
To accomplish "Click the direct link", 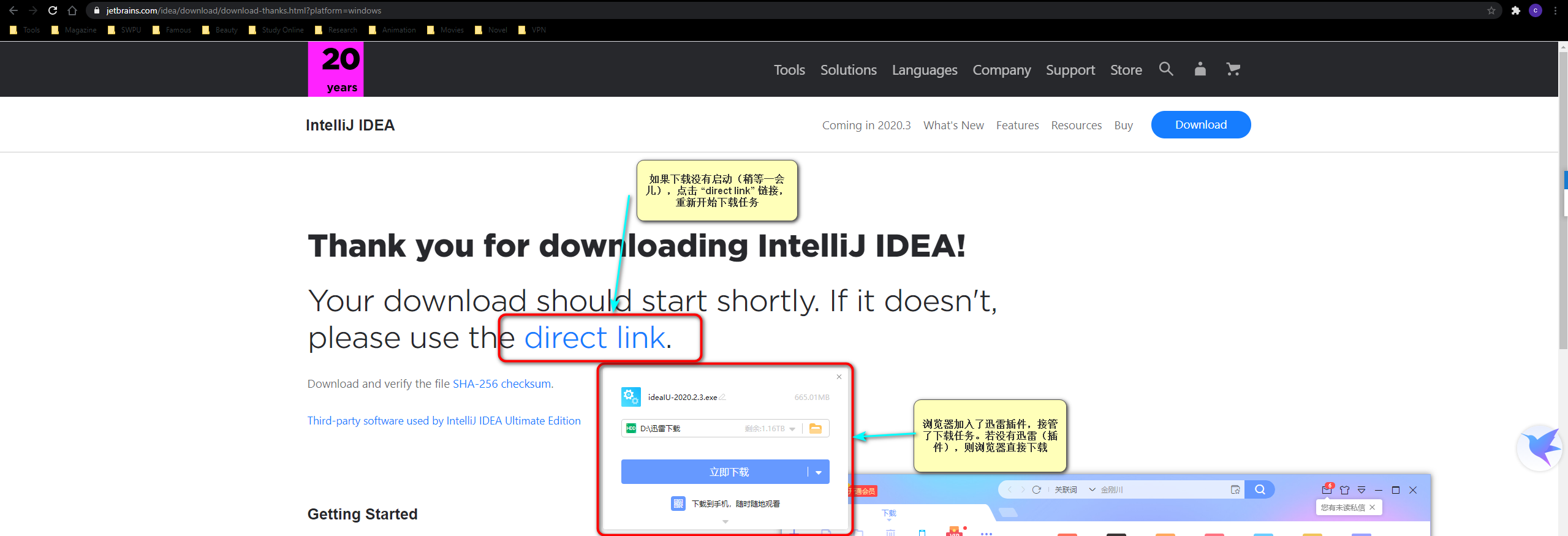I will 594,338.
